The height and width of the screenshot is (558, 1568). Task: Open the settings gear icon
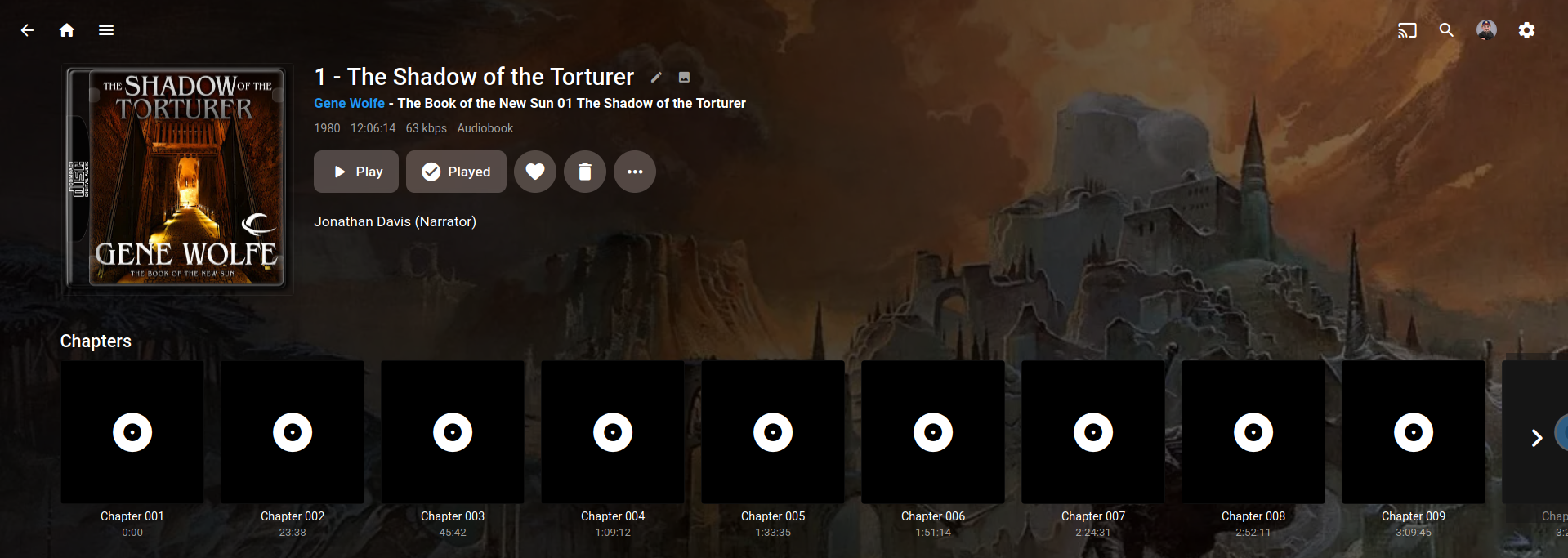pyautogui.click(x=1526, y=30)
